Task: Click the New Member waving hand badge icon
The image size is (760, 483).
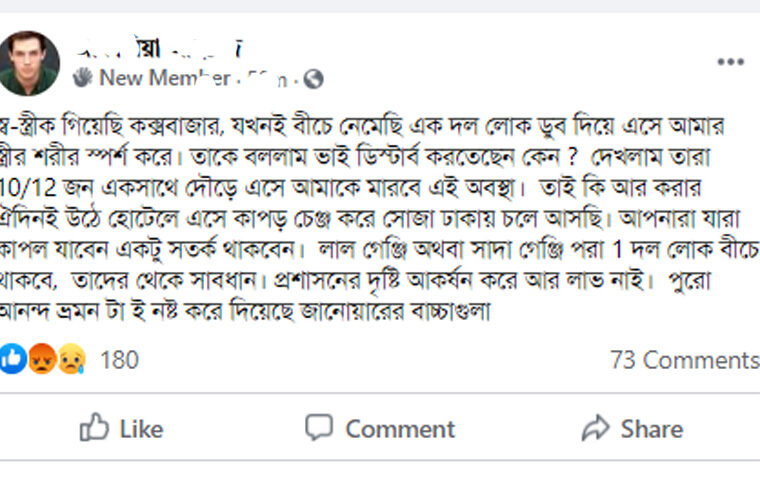Action: (x=83, y=77)
